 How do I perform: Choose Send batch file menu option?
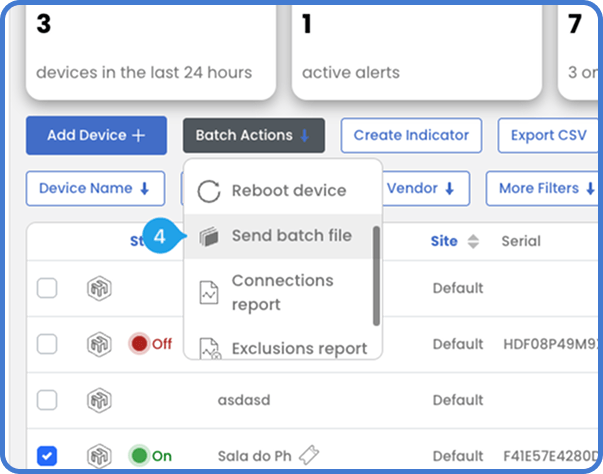(x=278, y=236)
